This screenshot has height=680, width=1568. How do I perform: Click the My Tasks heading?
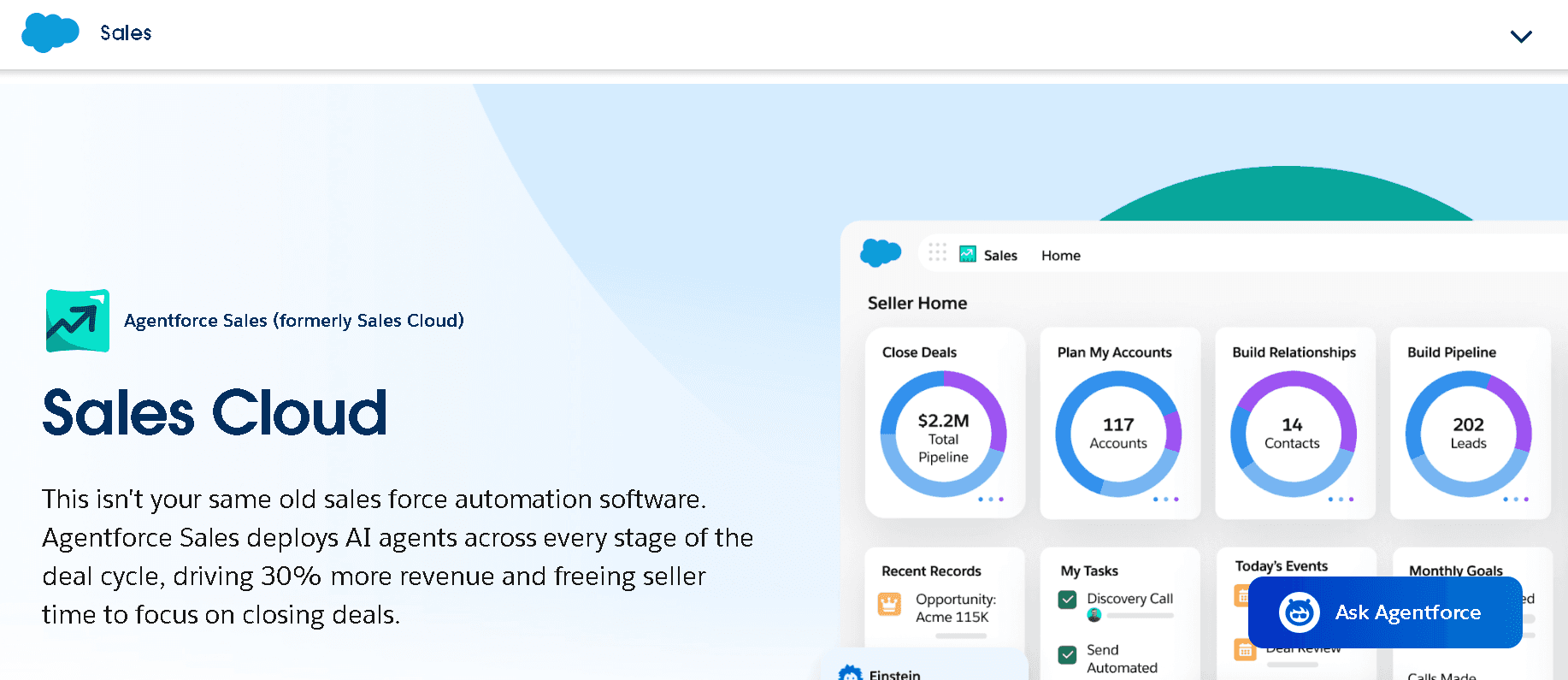pos(1089,571)
